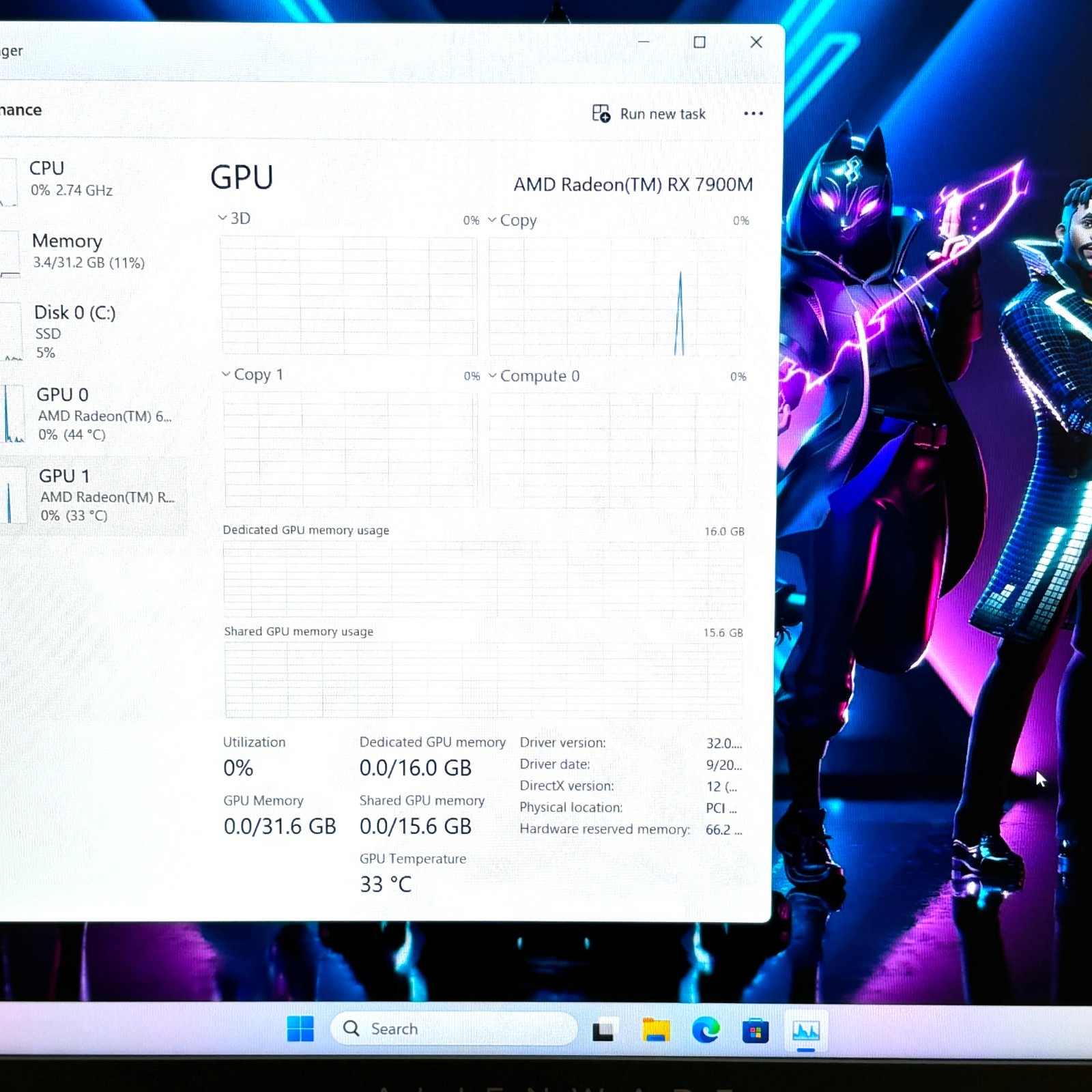Click the Disk 0 5% usage text
This screenshot has height=1092, width=1092.
tap(46, 353)
